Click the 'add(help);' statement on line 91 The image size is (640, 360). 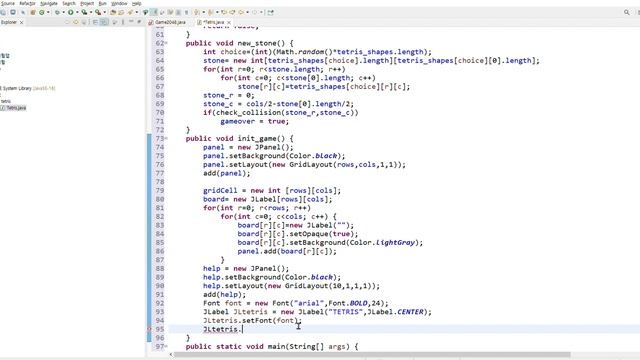point(224,294)
